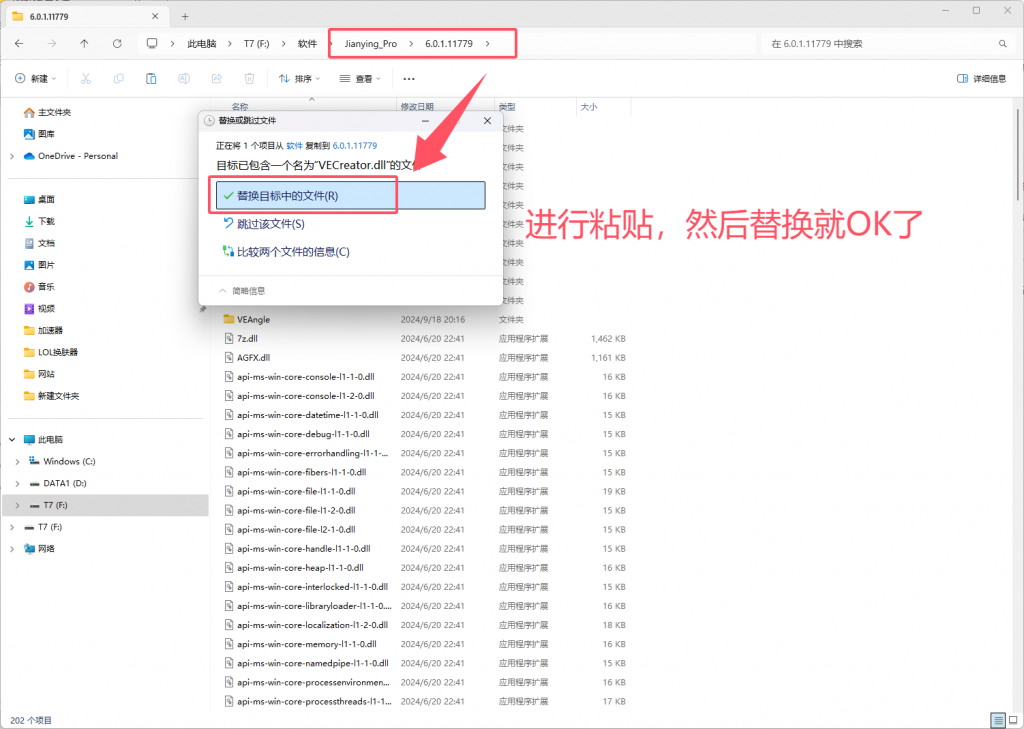Click the 软件 source link in dialog
The image size is (1024, 729).
(295, 146)
